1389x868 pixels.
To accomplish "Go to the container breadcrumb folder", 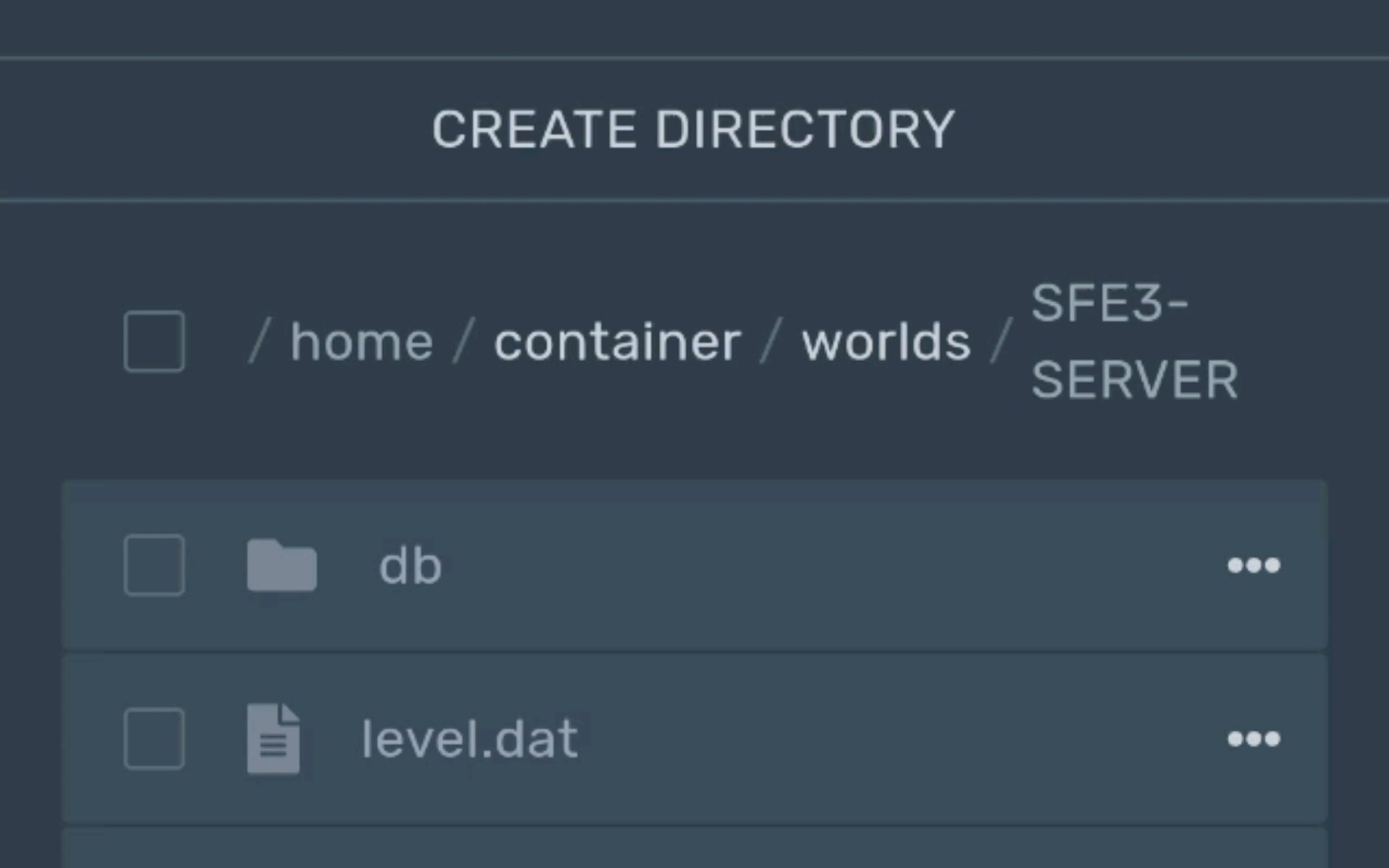I will [617, 342].
